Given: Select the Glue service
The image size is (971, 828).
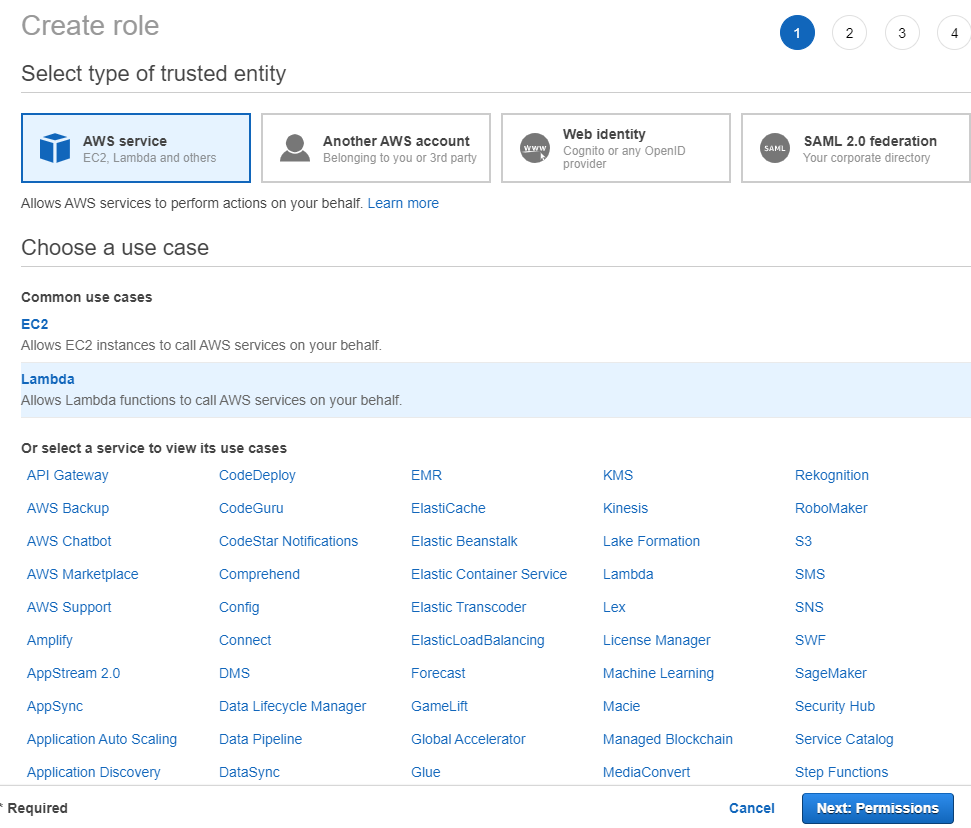Looking at the screenshot, I should tap(426, 772).
